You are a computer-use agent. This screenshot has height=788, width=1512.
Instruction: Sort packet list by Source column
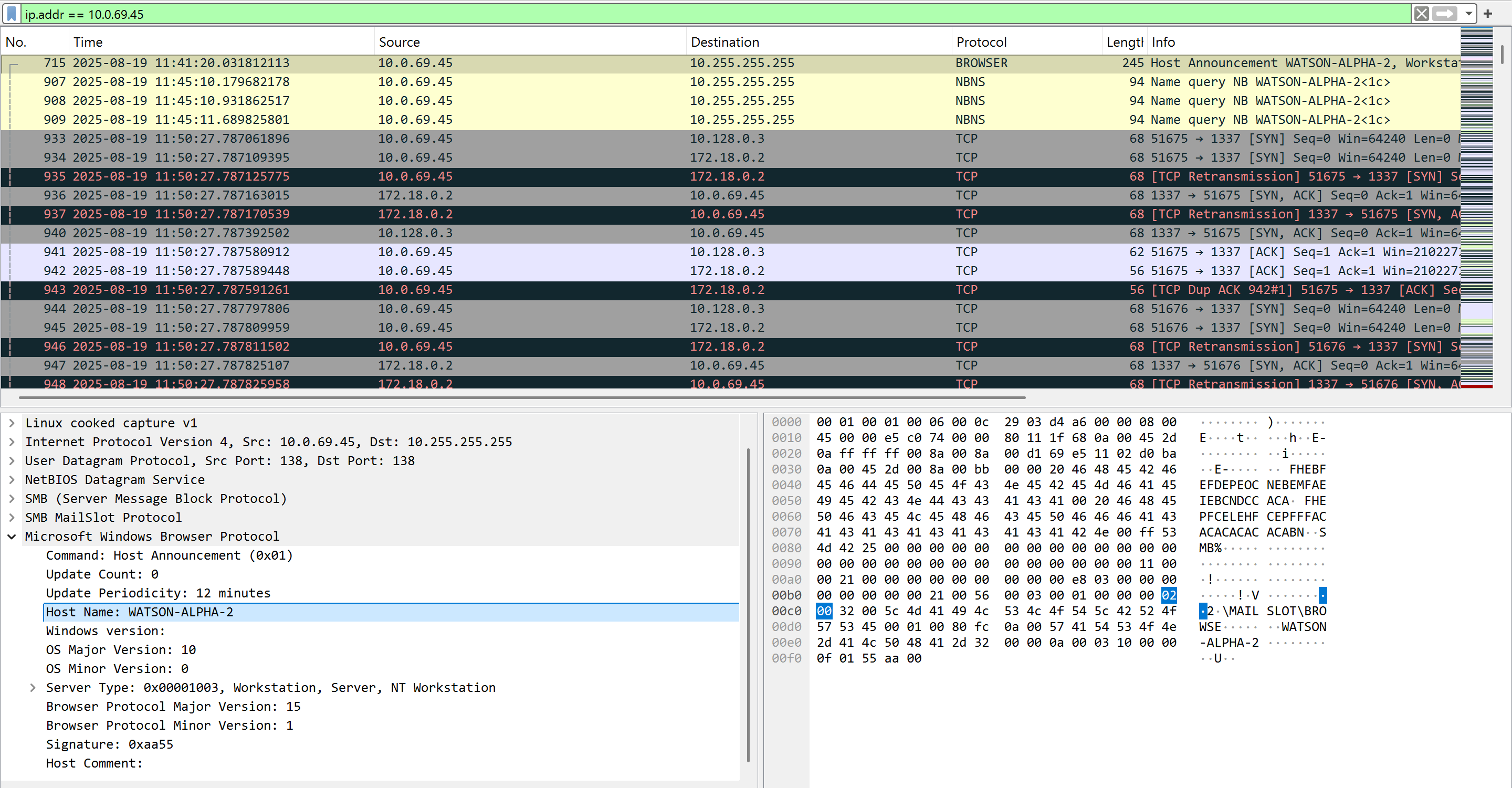pyautogui.click(x=399, y=42)
